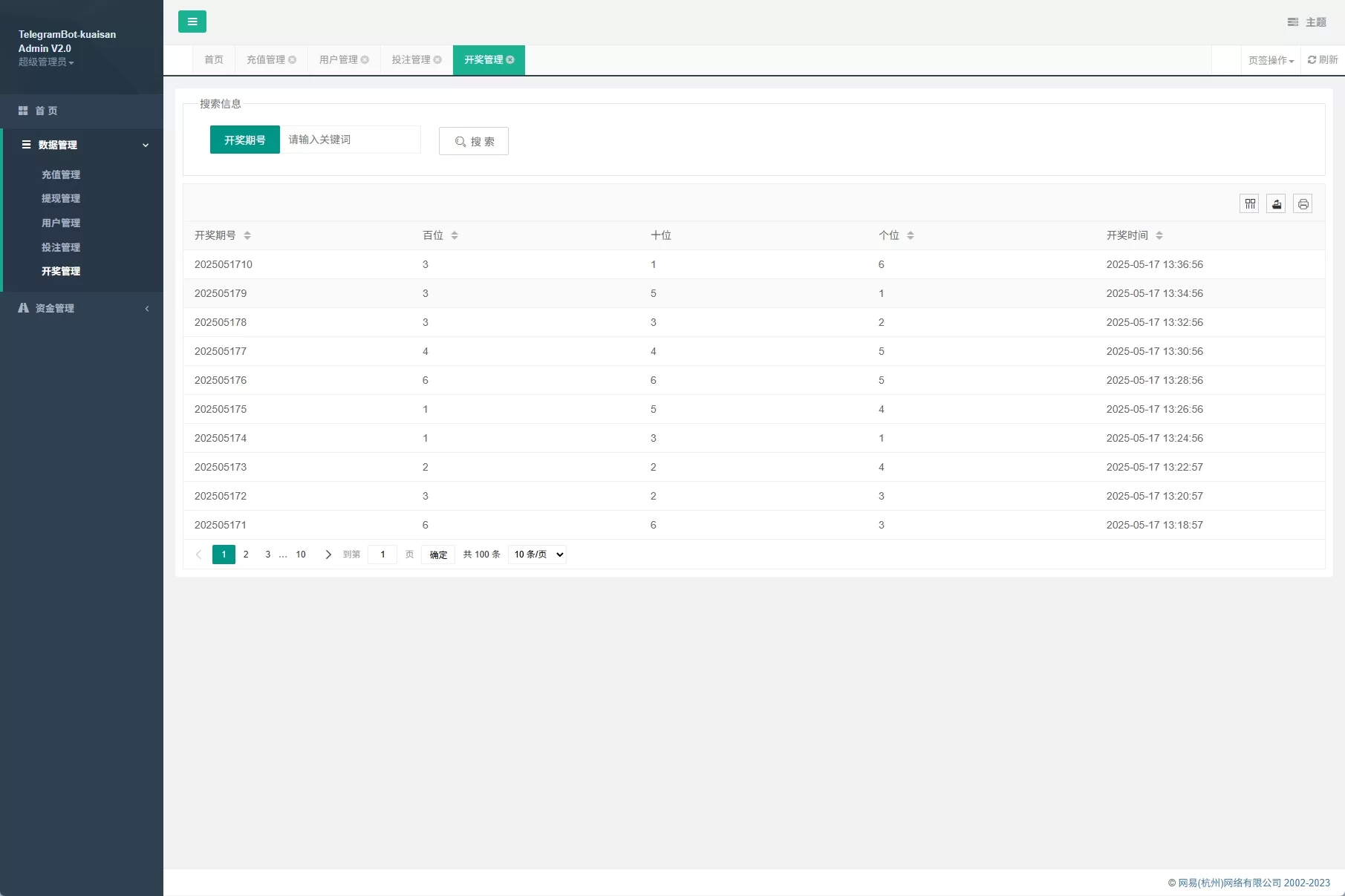Close the 充值管理 tab
Image resolution: width=1345 pixels, height=896 pixels.
[293, 60]
